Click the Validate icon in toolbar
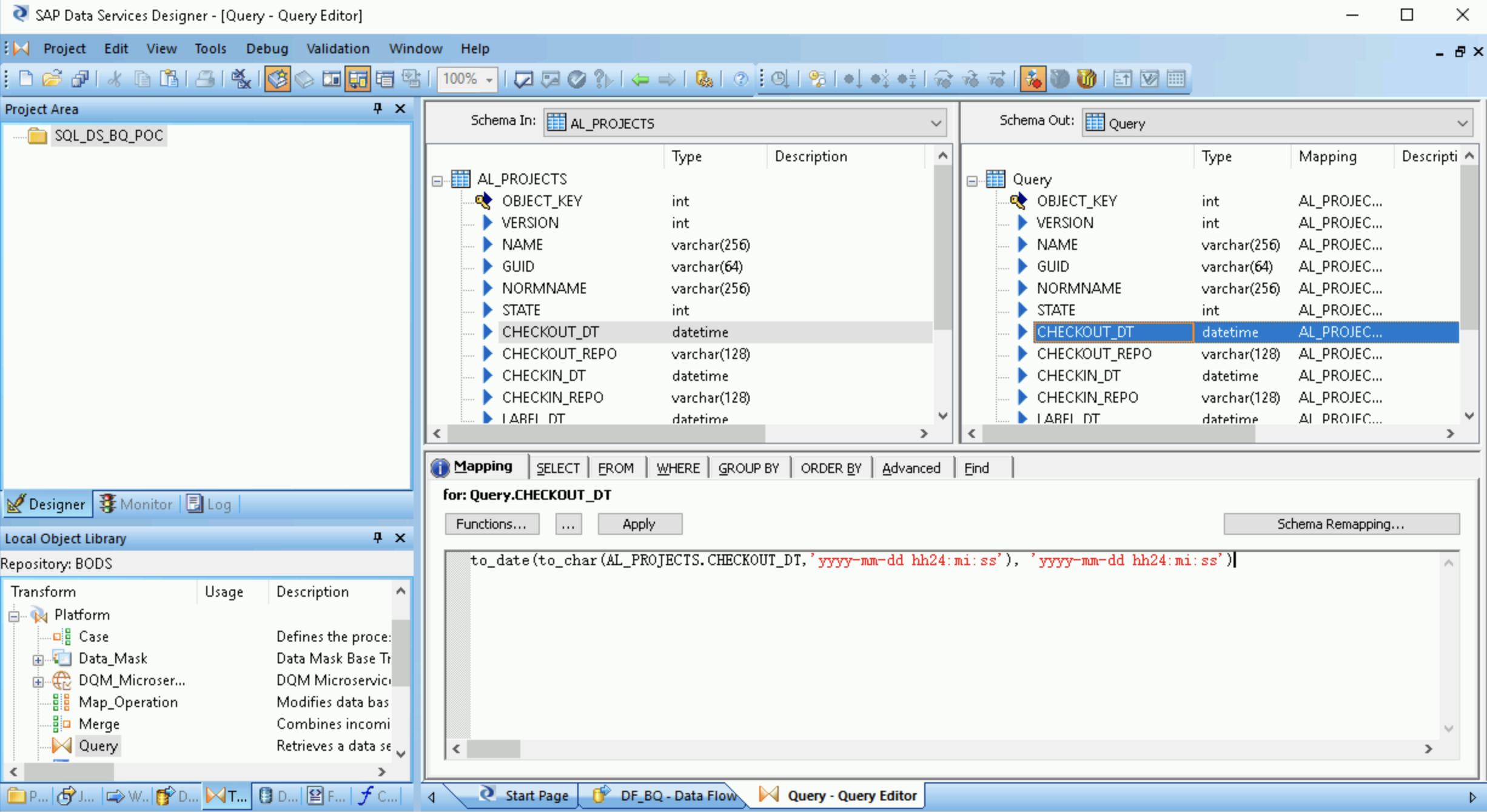Image resolution: width=1487 pixels, height=812 pixels. click(577, 79)
